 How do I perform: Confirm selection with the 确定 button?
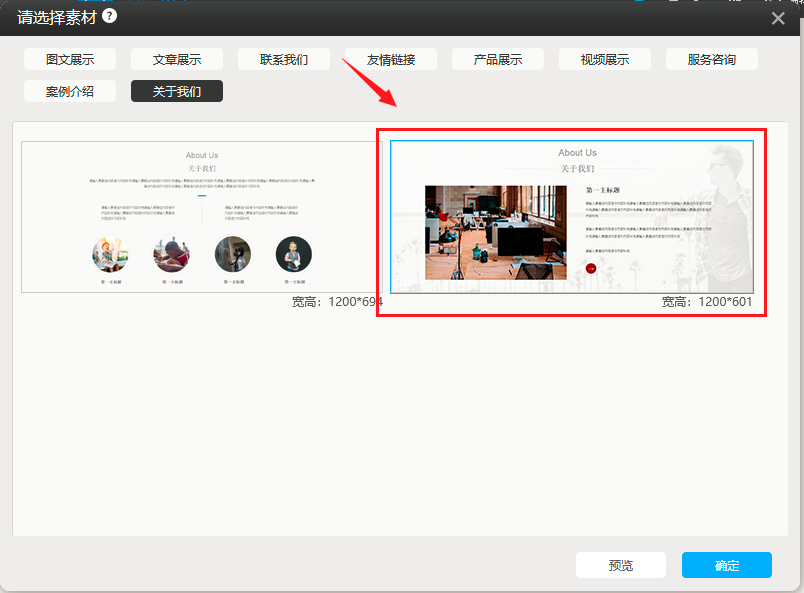[727, 565]
